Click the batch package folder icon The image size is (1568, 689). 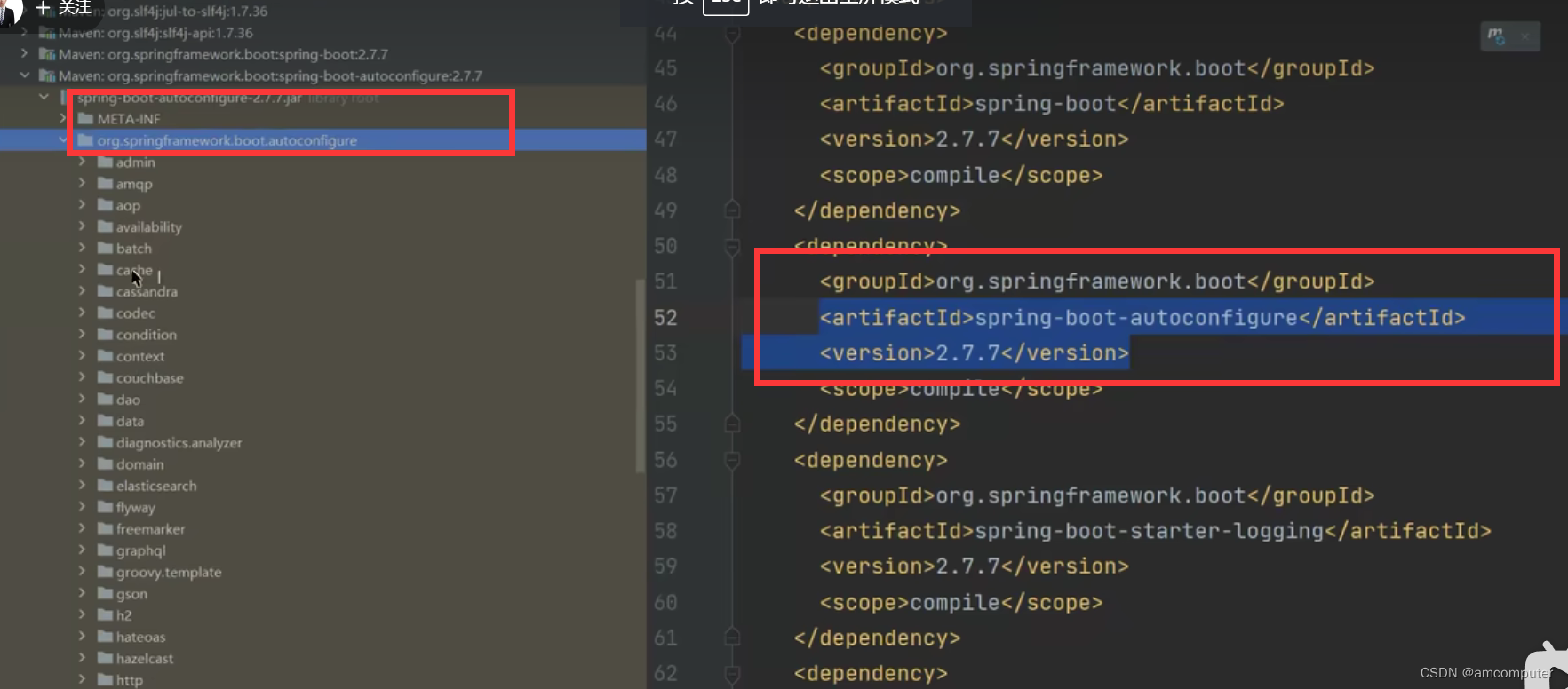[105, 249]
